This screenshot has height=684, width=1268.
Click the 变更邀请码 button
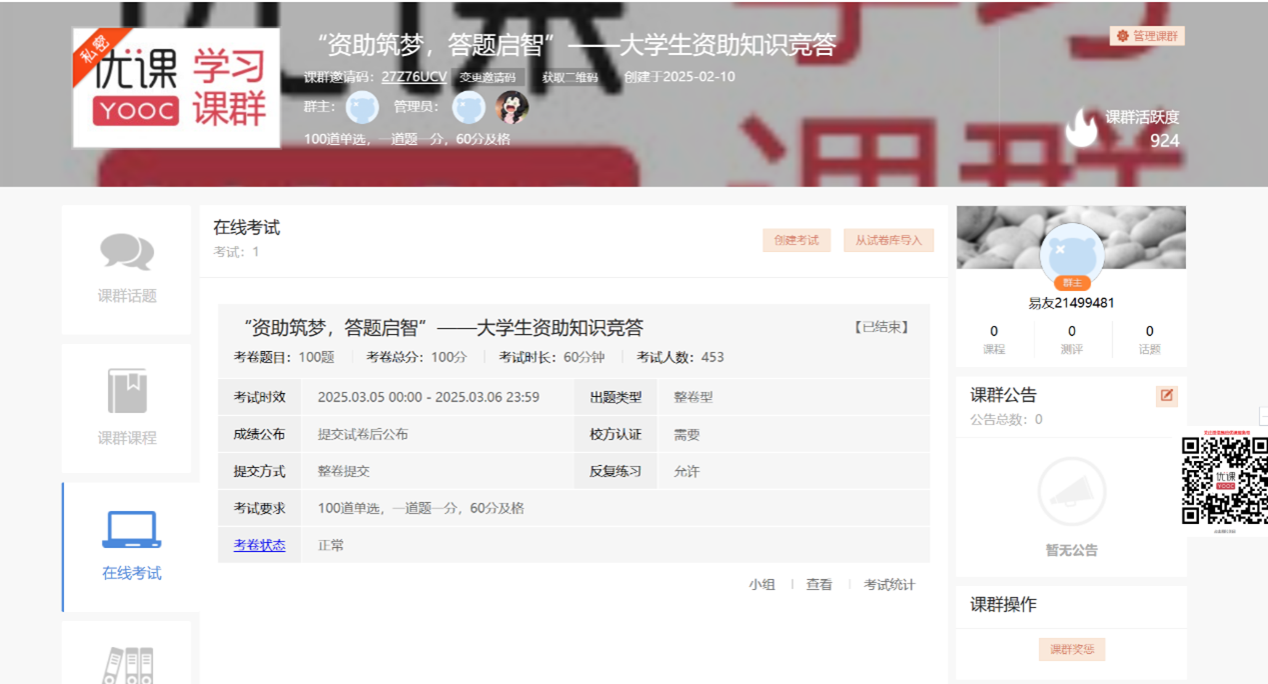coord(488,77)
